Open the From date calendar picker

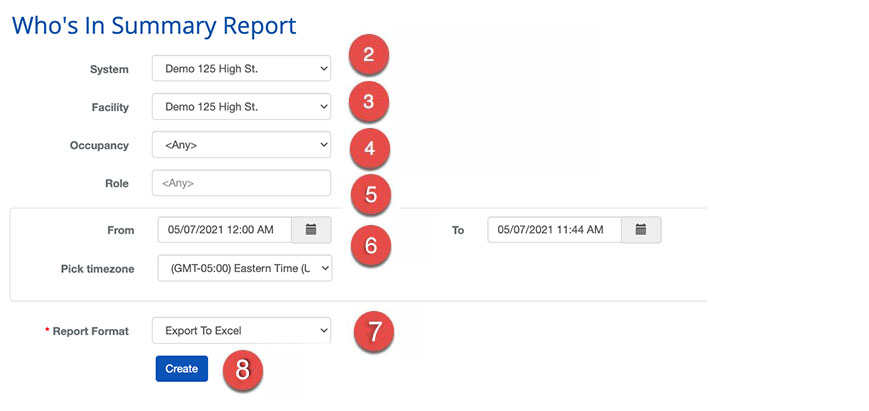[x=311, y=230]
